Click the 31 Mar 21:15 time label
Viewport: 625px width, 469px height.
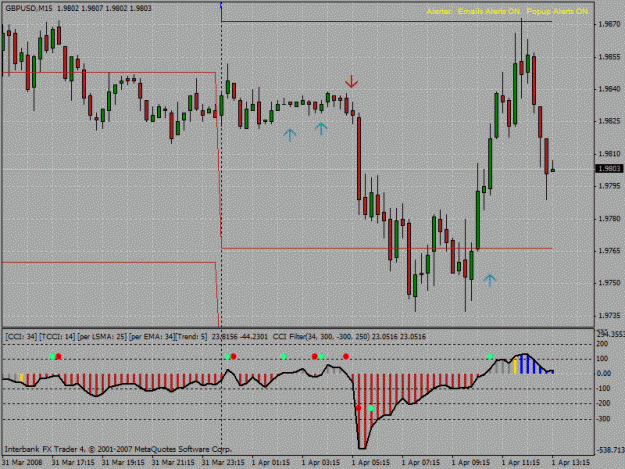(x=173, y=463)
